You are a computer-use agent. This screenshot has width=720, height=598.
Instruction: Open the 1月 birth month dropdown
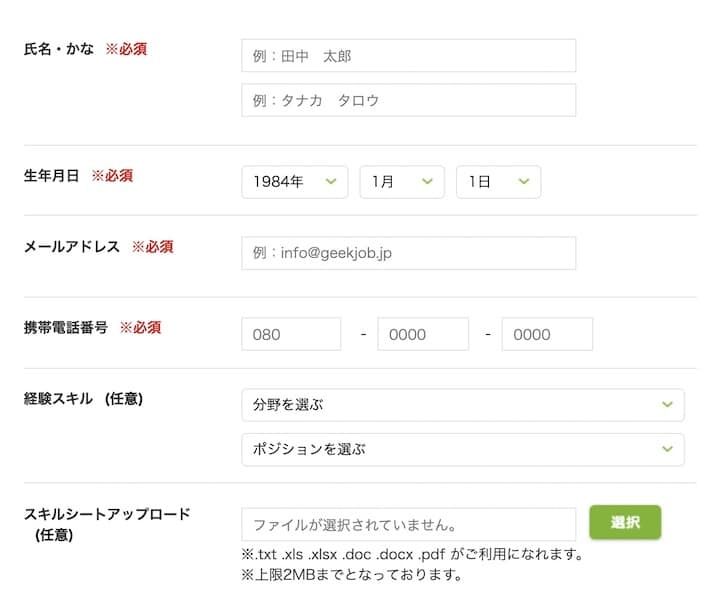(x=401, y=182)
